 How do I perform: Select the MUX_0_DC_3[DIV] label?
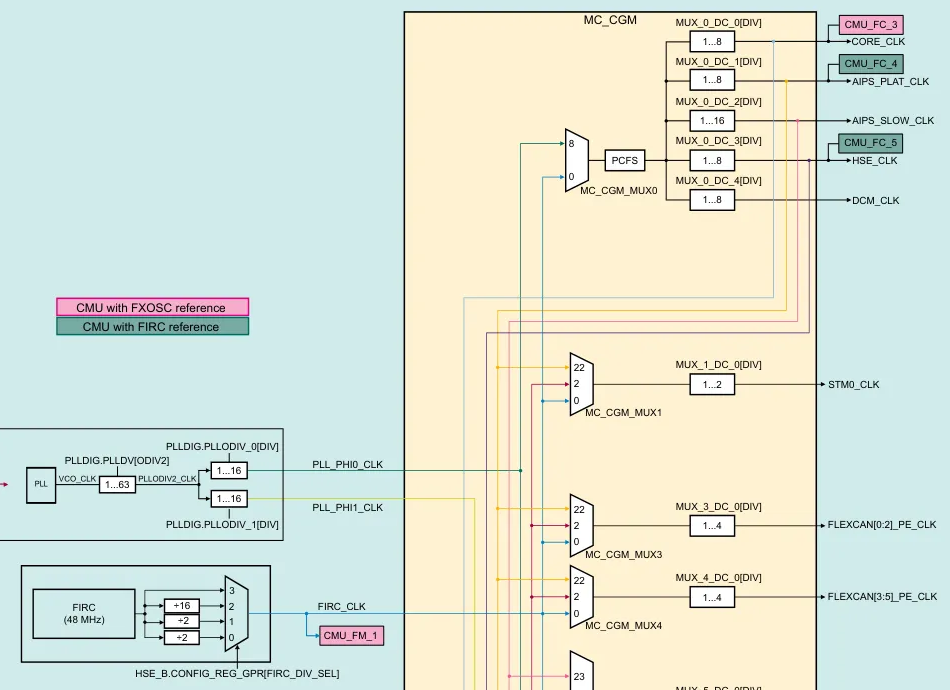[x=719, y=141]
